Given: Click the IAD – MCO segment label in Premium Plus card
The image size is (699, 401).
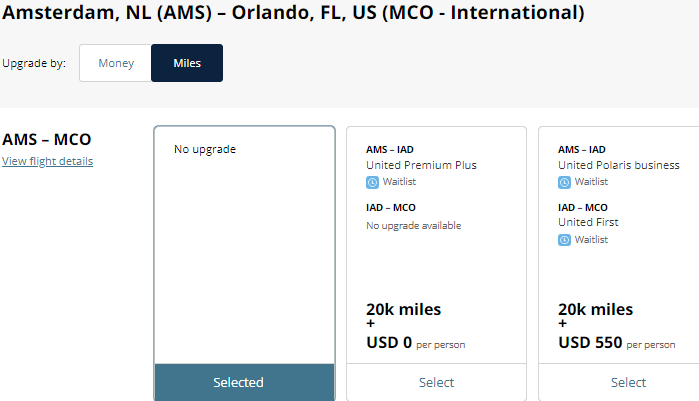Looking at the screenshot, I should [390, 208].
